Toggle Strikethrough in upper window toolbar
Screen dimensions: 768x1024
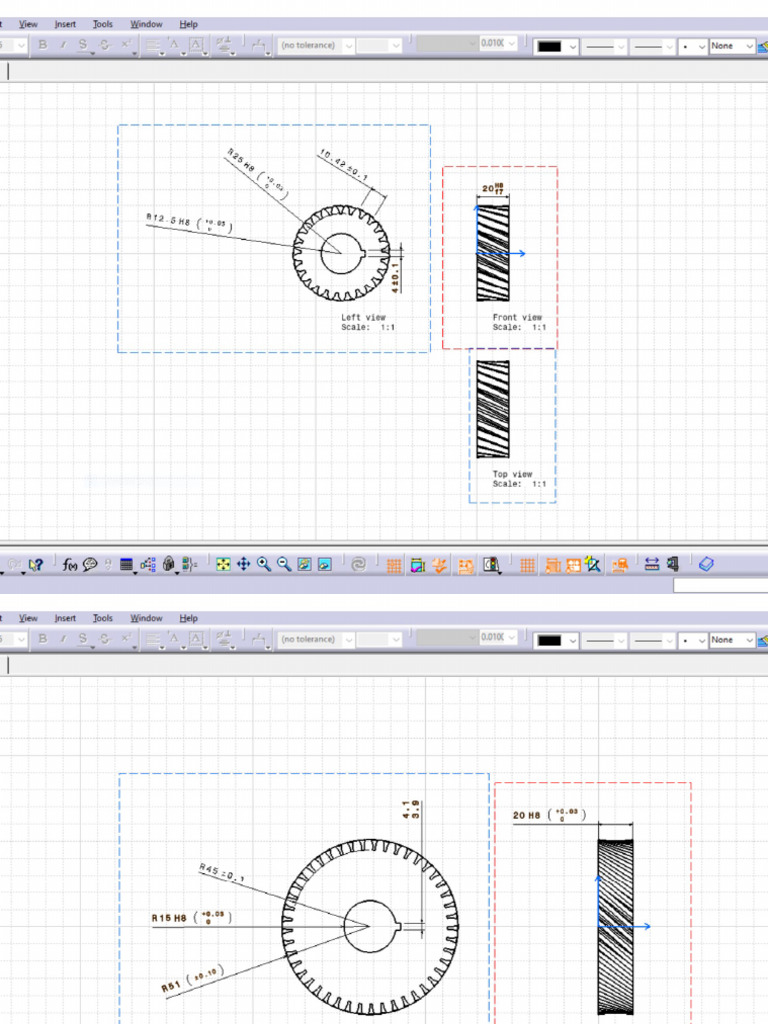tap(104, 45)
